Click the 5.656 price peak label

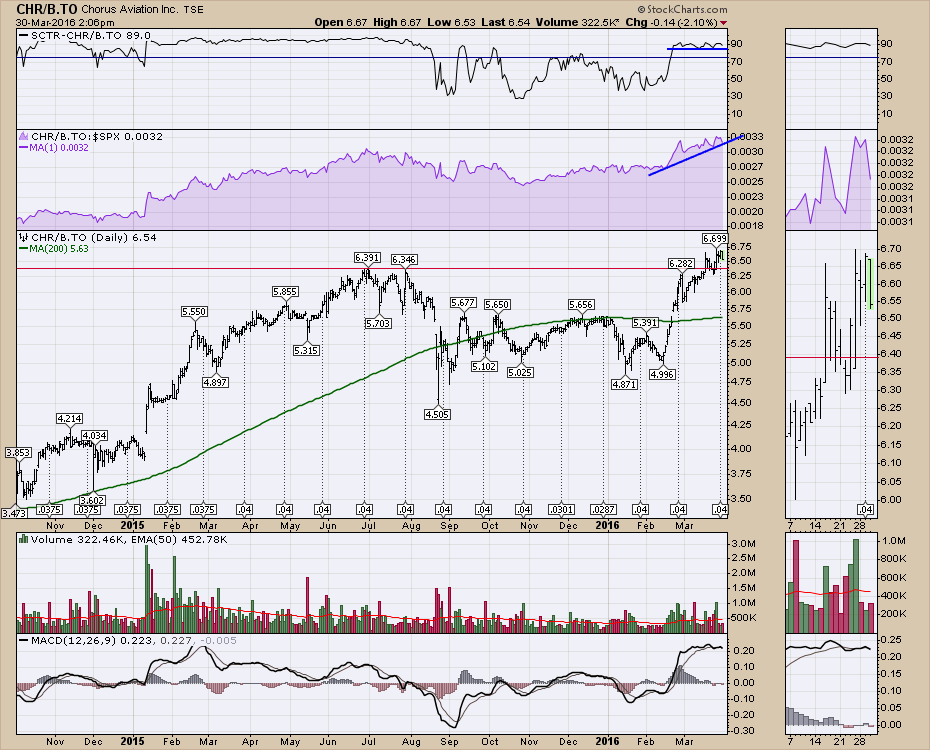pos(581,305)
